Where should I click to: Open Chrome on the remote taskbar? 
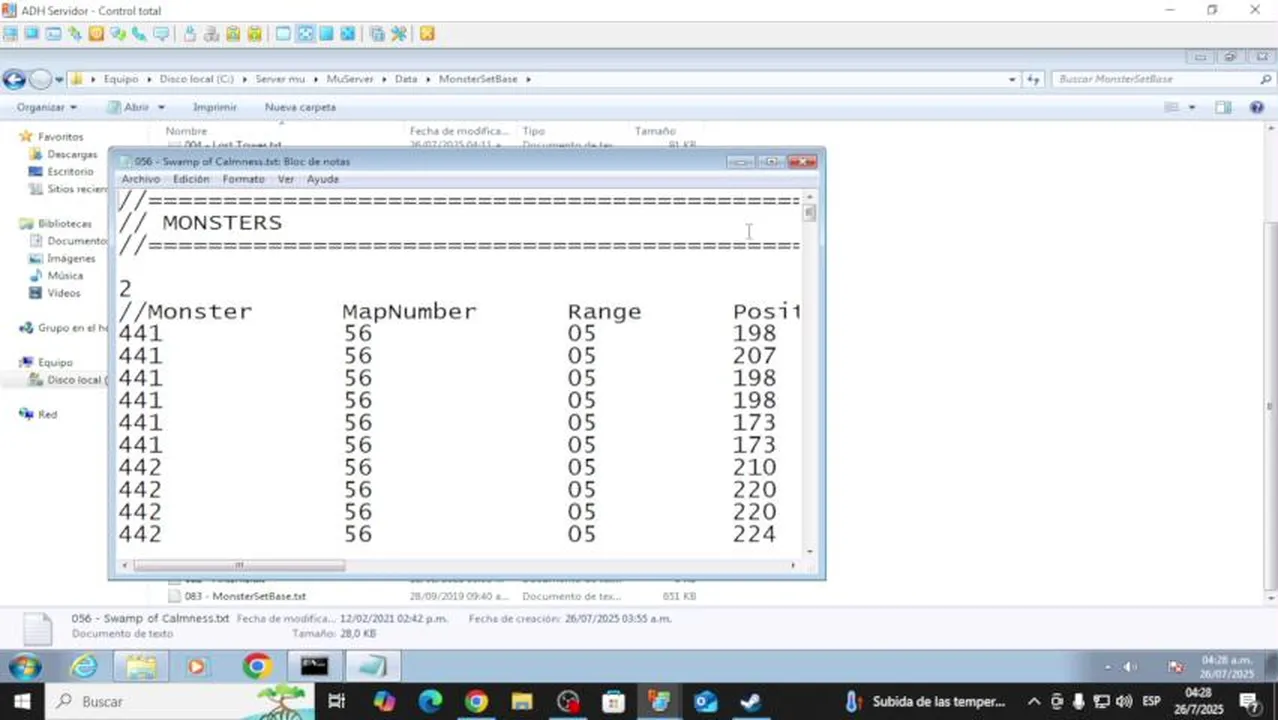click(257, 666)
